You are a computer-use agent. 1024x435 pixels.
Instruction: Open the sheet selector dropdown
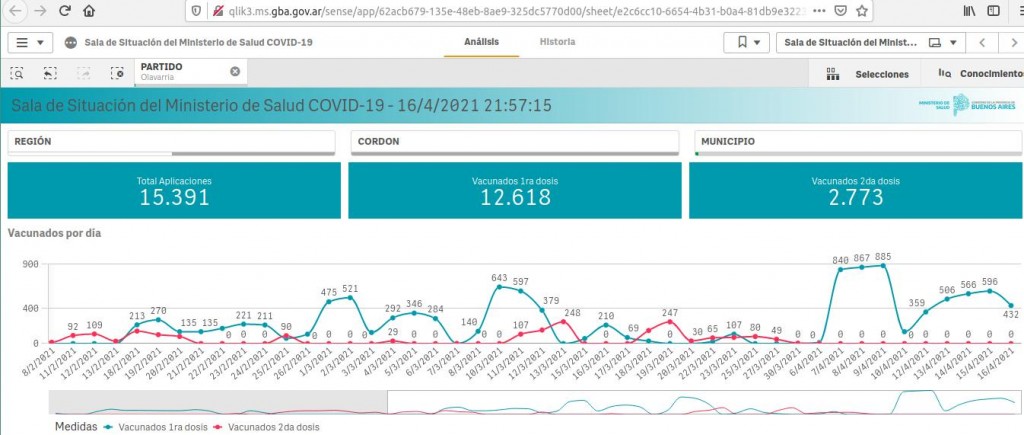click(871, 42)
